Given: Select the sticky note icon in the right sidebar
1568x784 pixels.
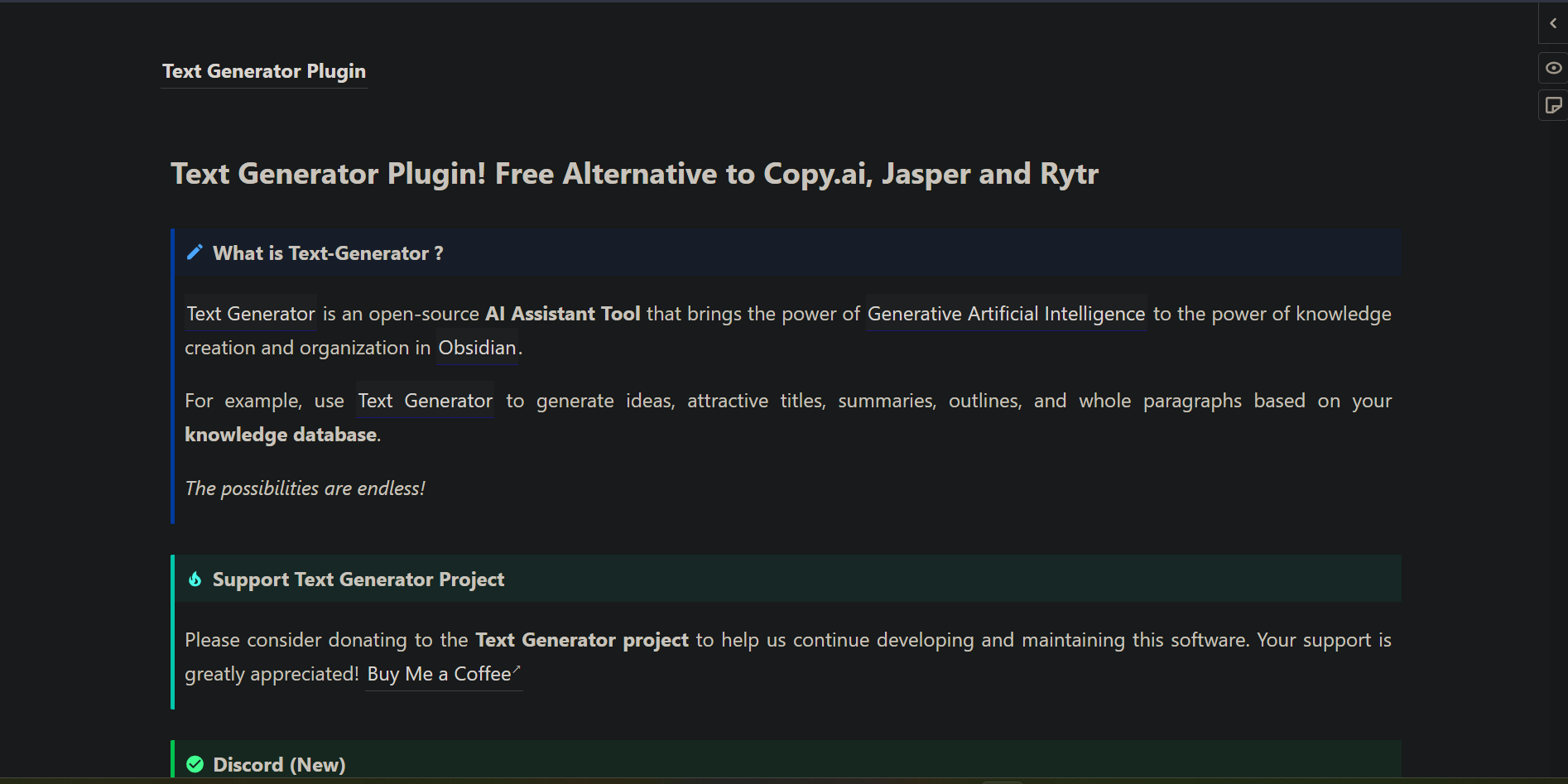Looking at the screenshot, I should (x=1554, y=105).
